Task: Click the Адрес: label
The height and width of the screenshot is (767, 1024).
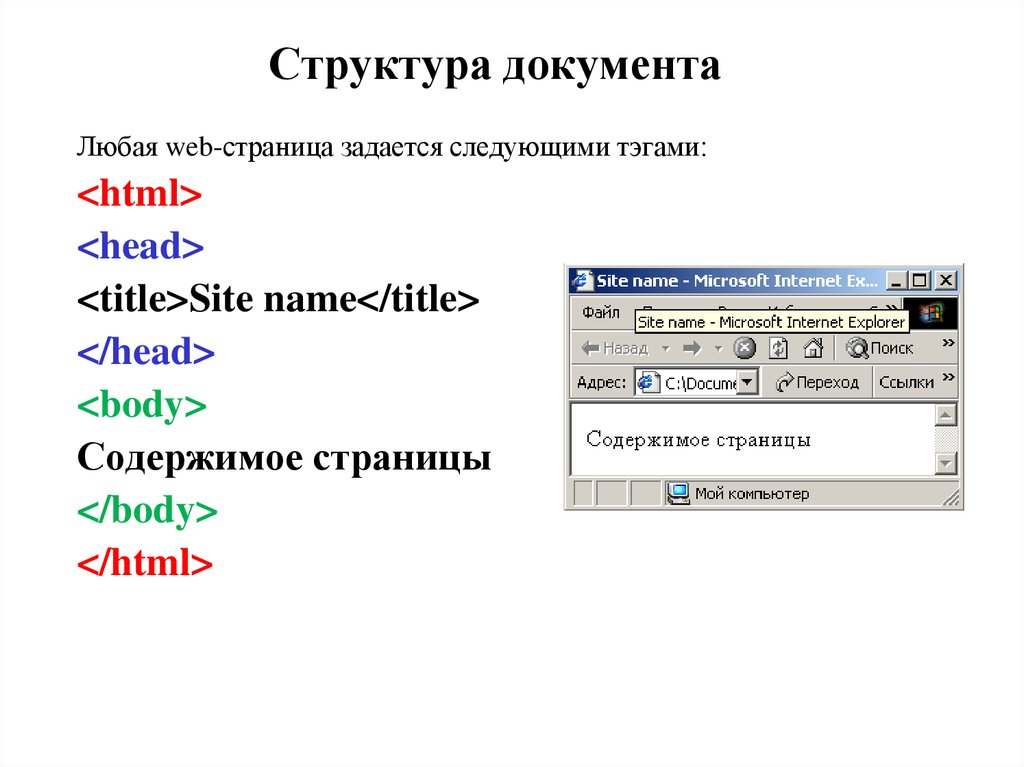Action: tap(601, 383)
